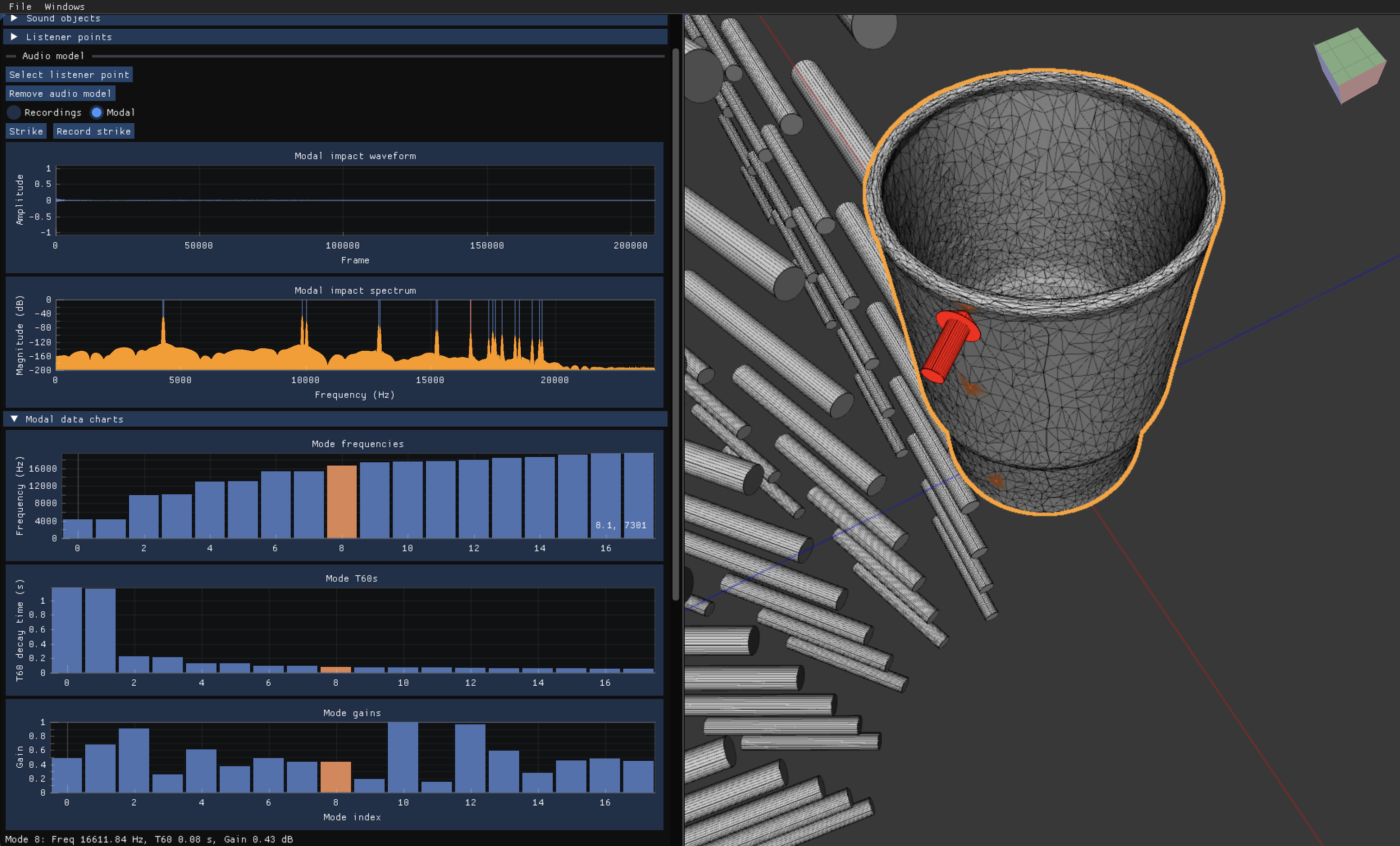The height and width of the screenshot is (846, 1400).
Task: Click the left panel vertical scrollbar
Action: (x=675, y=324)
